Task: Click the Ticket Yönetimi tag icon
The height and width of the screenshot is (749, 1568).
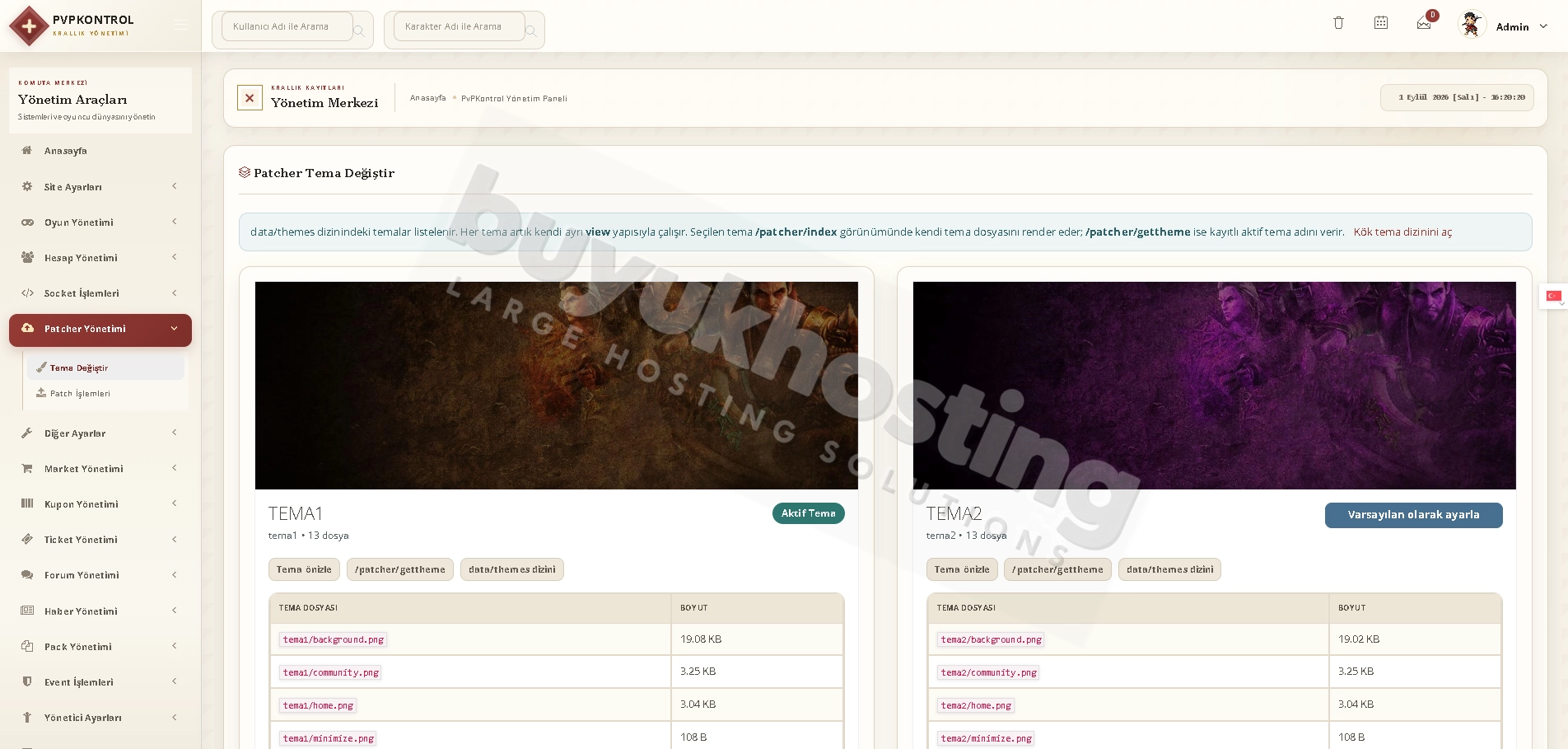Action: click(x=27, y=540)
